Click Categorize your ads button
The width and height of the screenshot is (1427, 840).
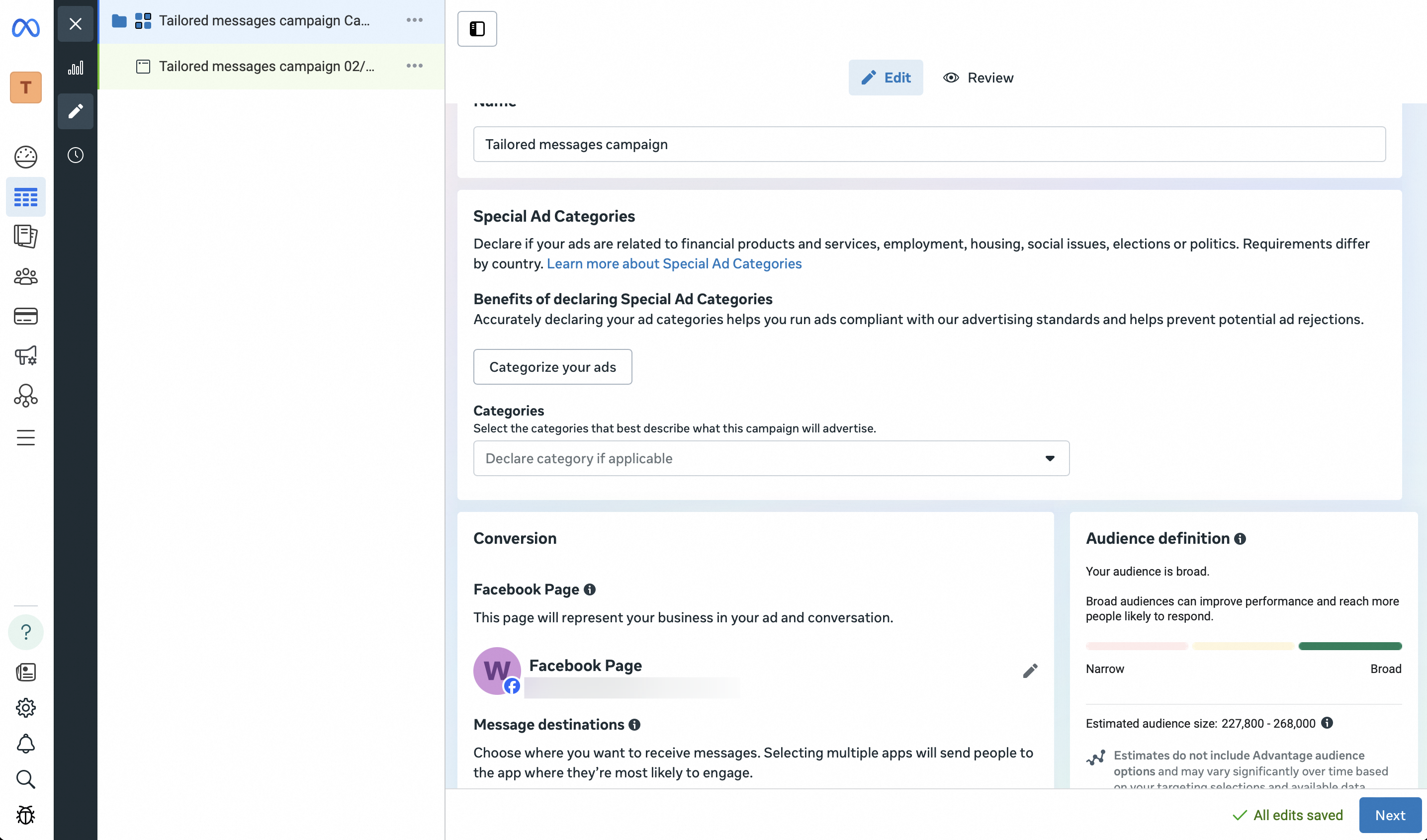pyautogui.click(x=552, y=367)
